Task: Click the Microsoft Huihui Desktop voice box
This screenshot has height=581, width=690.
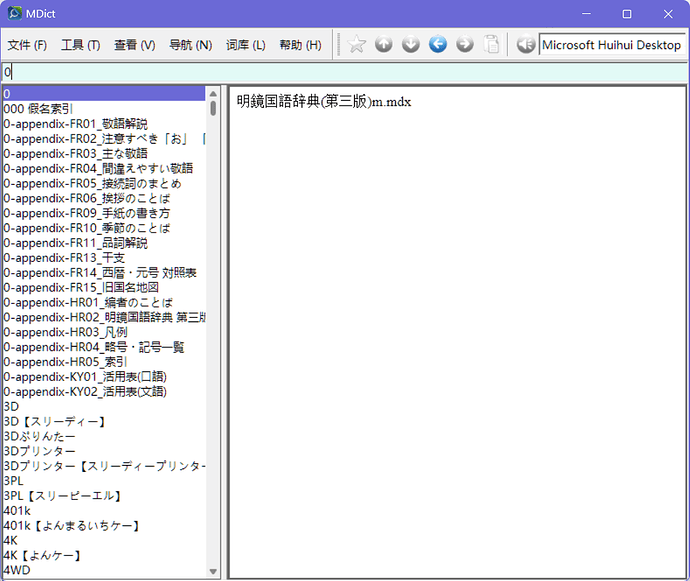Action: (x=612, y=45)
